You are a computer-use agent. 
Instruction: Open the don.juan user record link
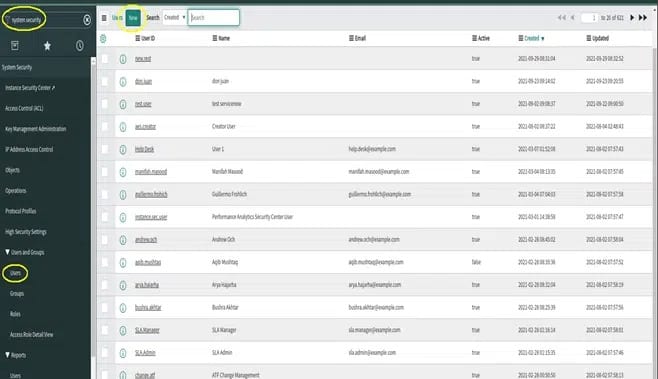pyautogui.click(x=143, y=81)
